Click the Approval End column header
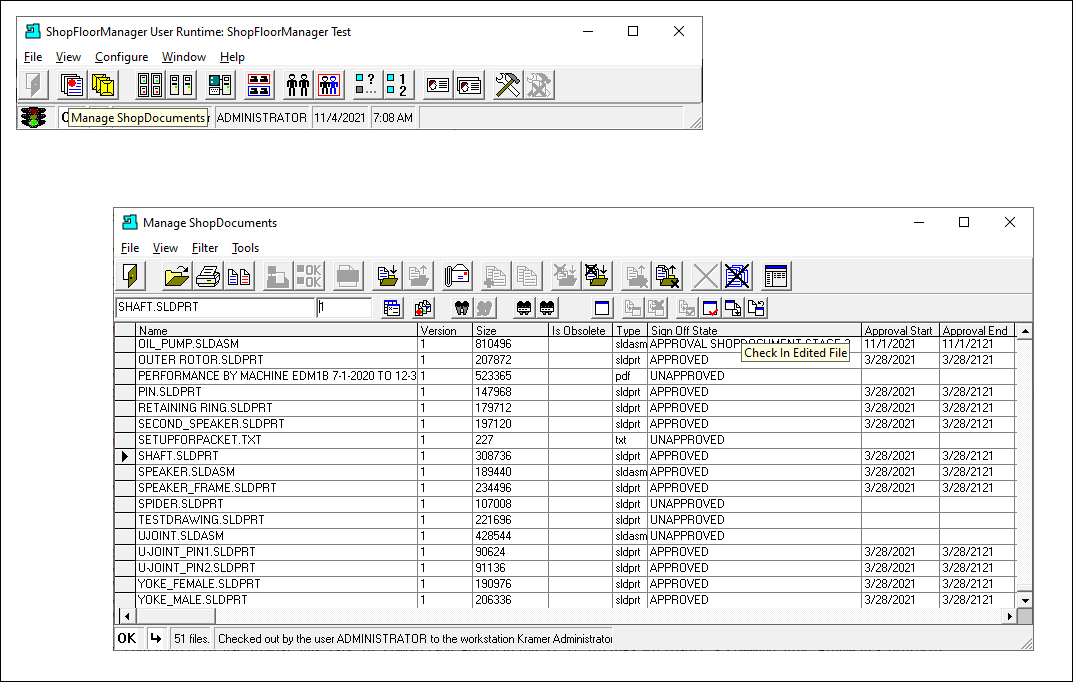 pyautogui.click(x=977, y=330)
